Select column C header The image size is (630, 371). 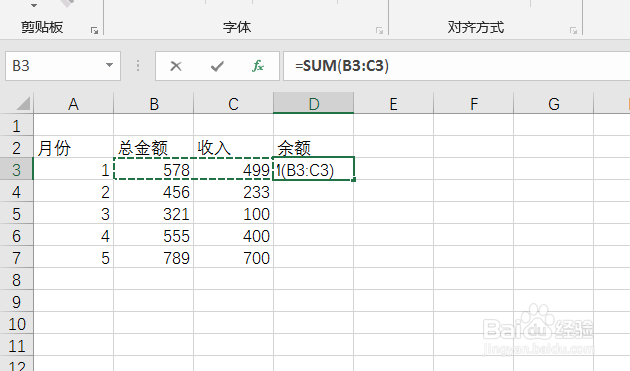pyautogui.click(x=233, y=104)
